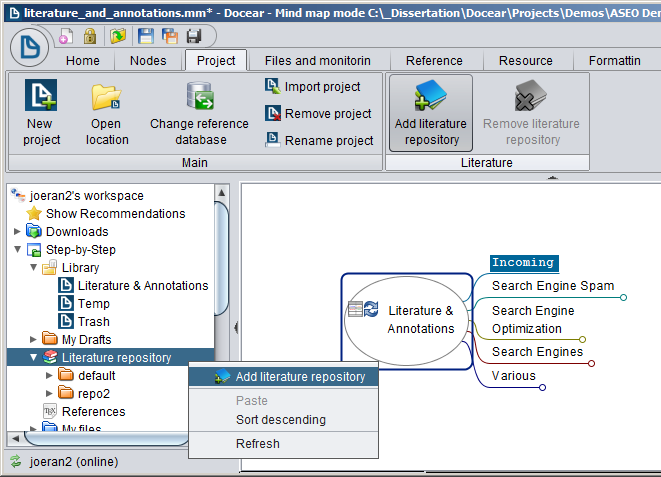
Task: Open the Resource ribbon tab
Action: pyautogui.click(x=526, y=61)
